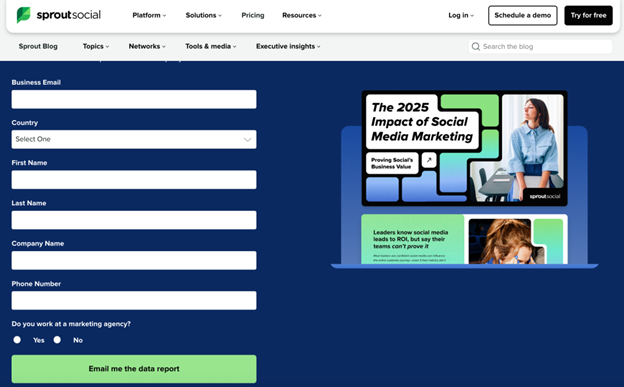The width and height of the screenshot is (624, 387).
Task: Click Schedule a demo button
Action: point(523,15)
